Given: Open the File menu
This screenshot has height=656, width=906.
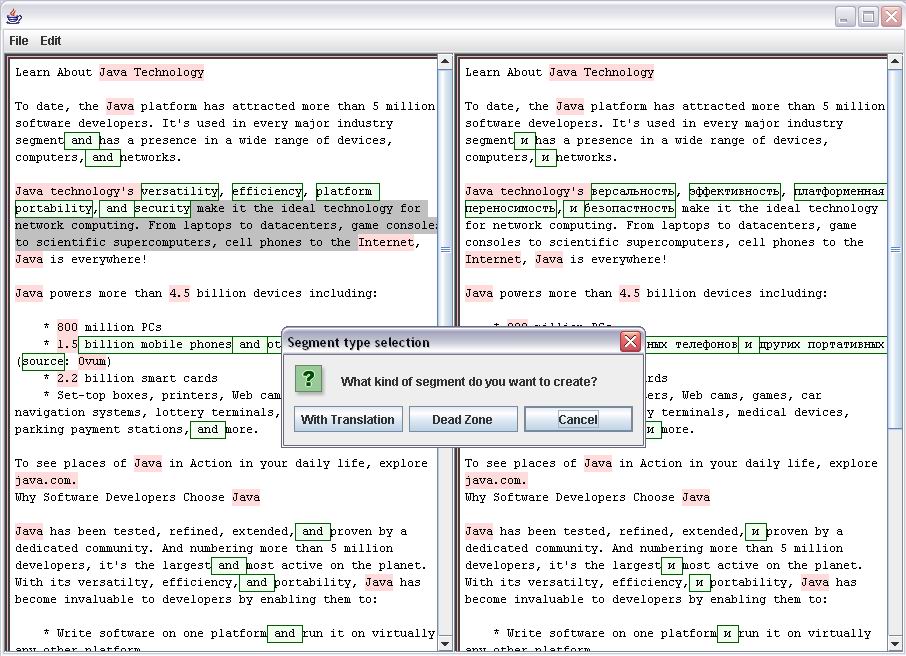Looking at the screenshot, I should point(18,41).
